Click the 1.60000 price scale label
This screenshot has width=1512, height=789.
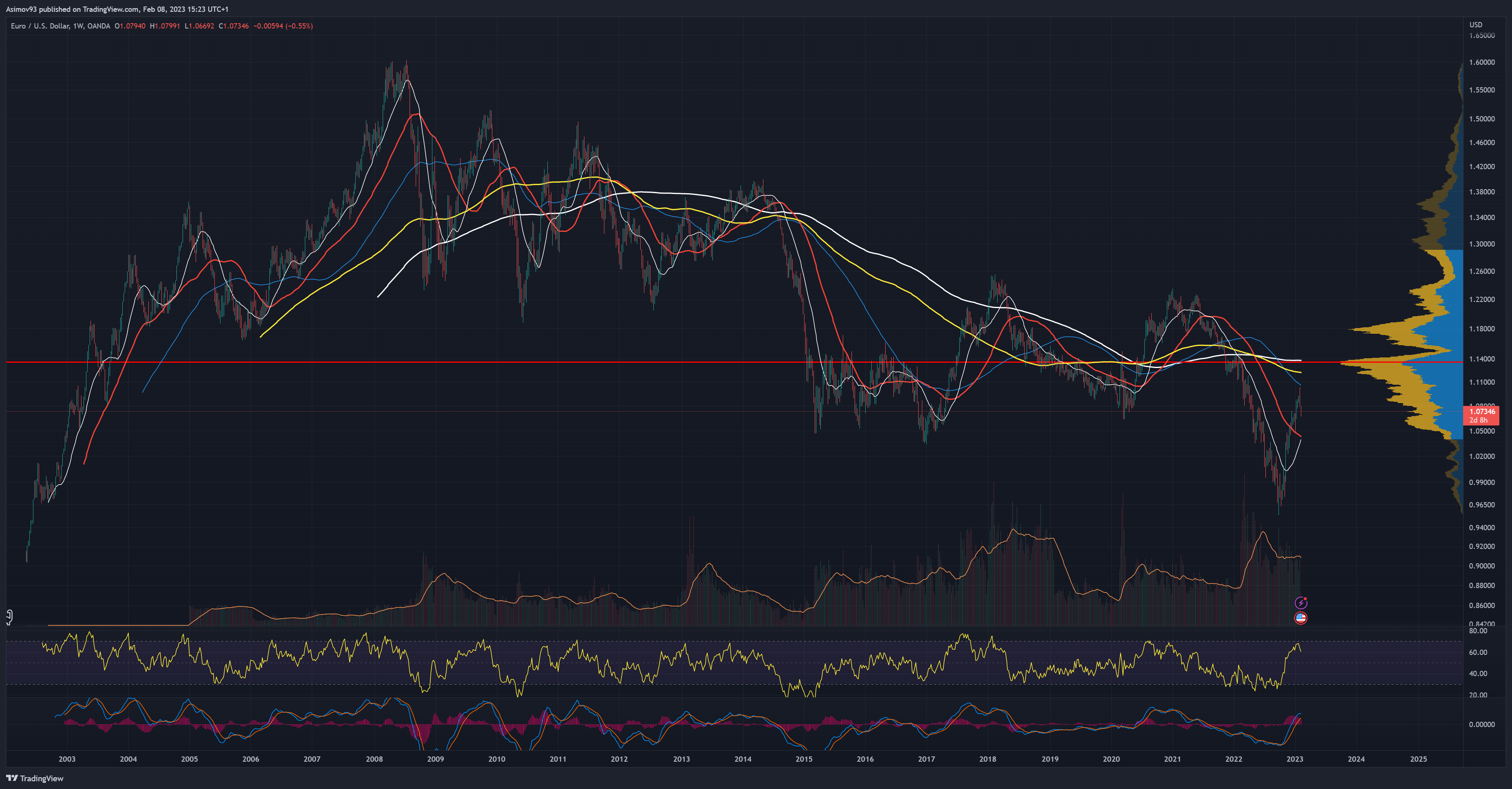click(1481, 62)
